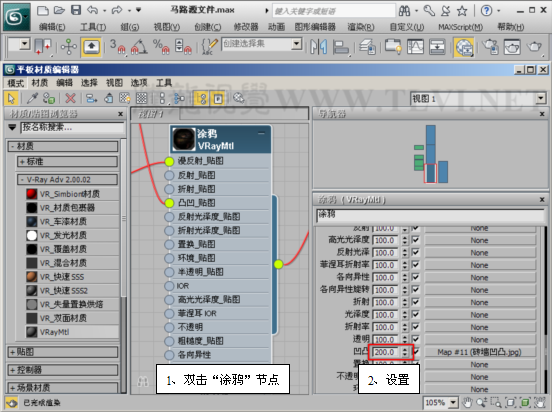This screenshot has height=412, width=552.
Task: Toggle 各向异性 map checkbox
Action: click(x=416, y=277)
